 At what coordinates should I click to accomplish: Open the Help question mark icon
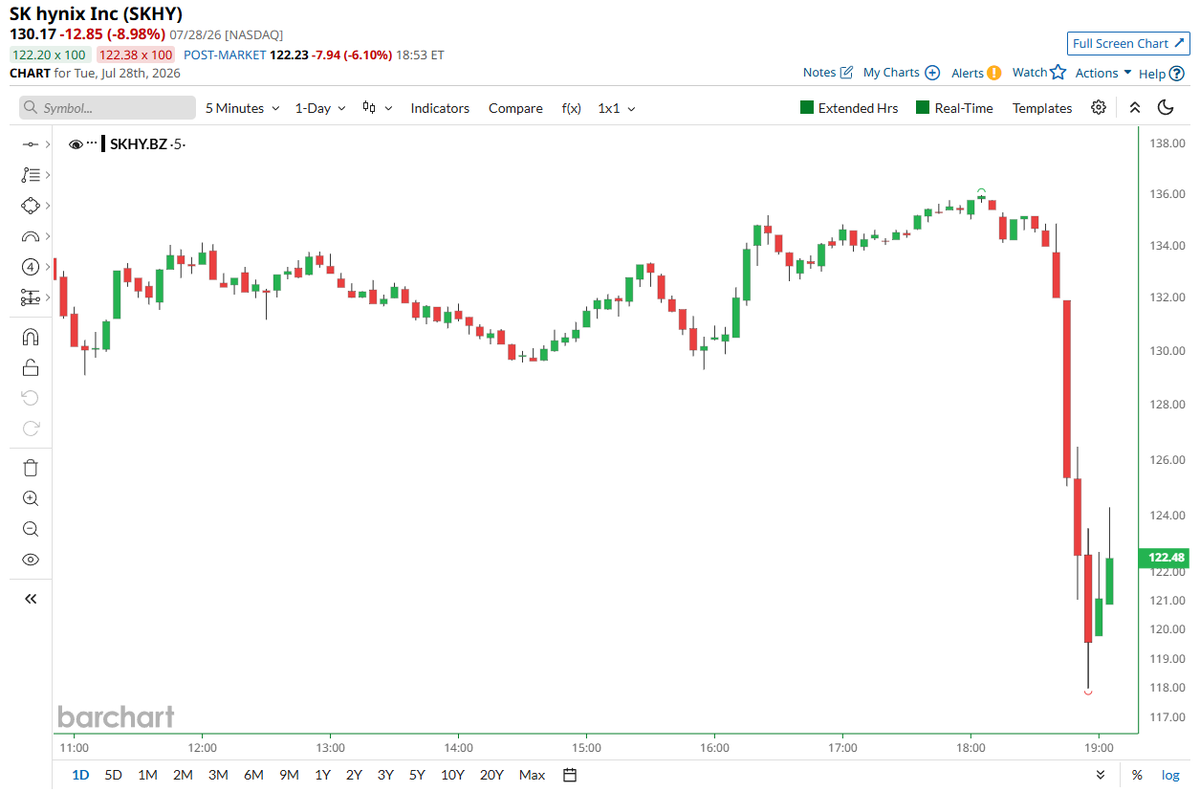(1176, 73)
